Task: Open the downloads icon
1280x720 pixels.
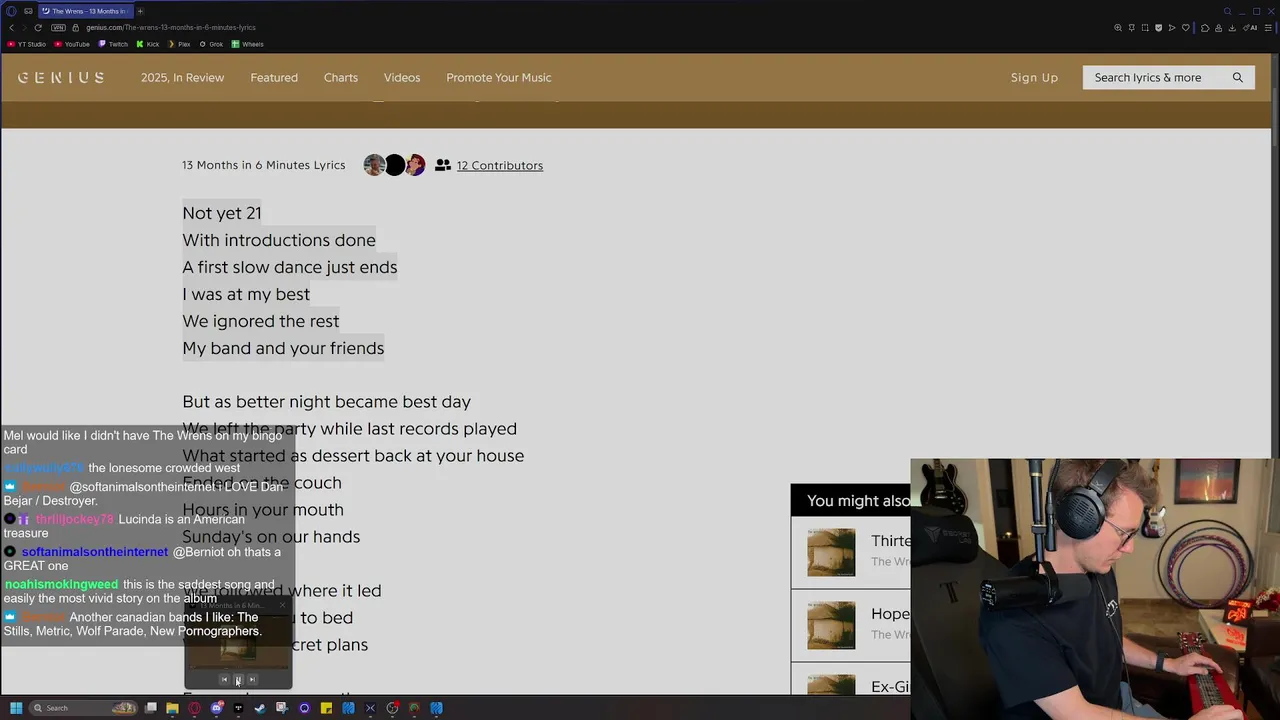Action: [x=1232, y=28]
